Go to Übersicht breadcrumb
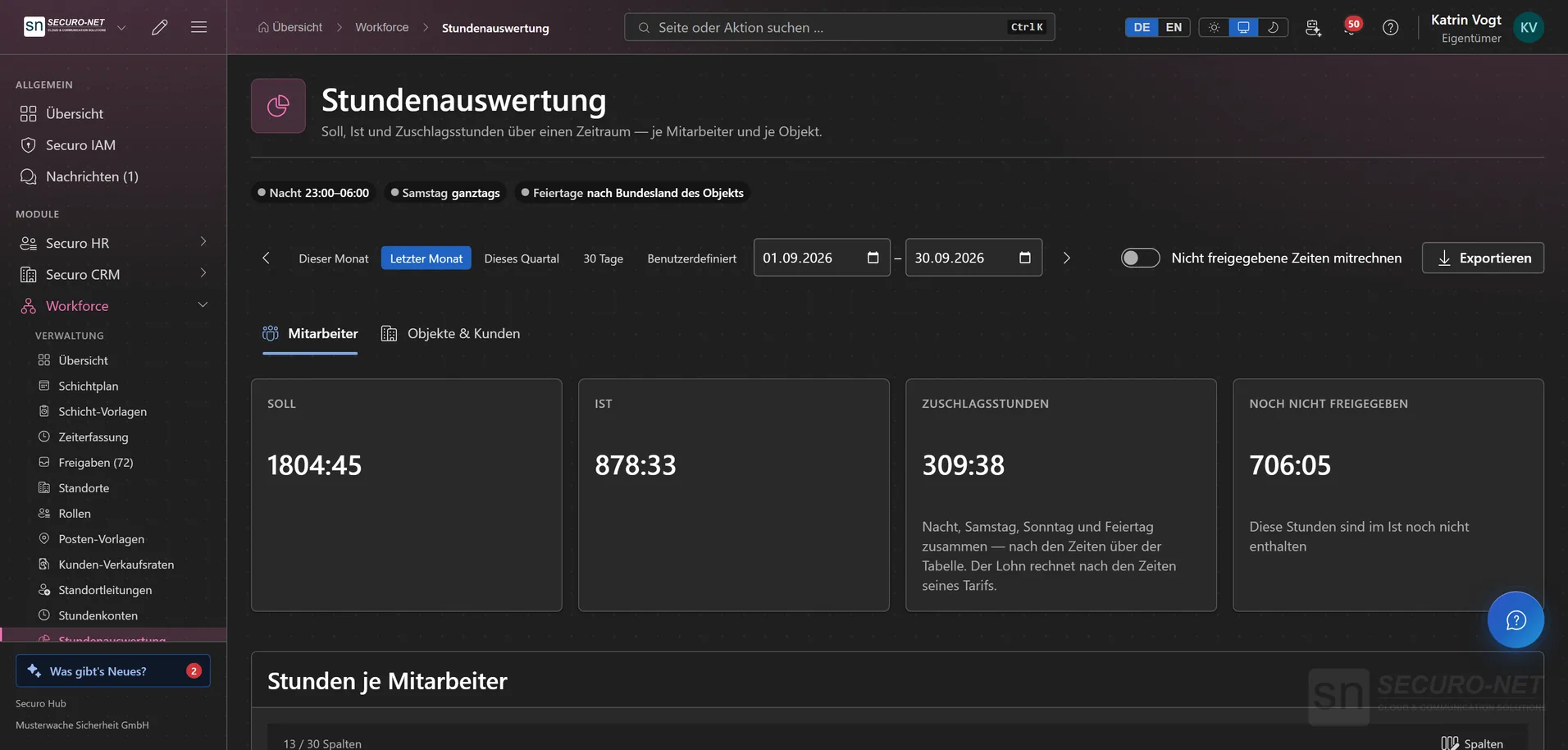Screen dimensions: 1568x750 (x=289, y=27)
